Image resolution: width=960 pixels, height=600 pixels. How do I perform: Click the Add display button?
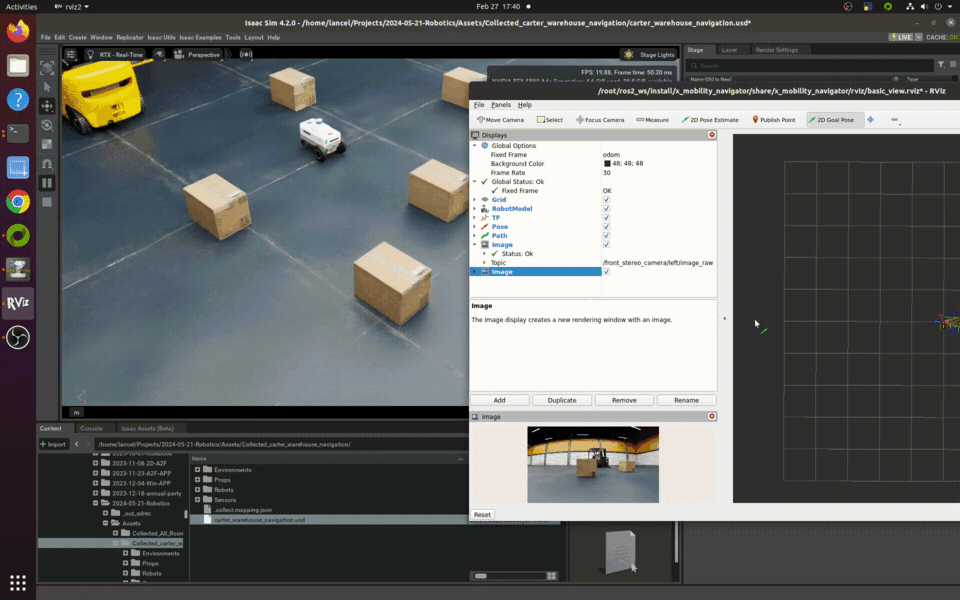(x=499, y=400)
